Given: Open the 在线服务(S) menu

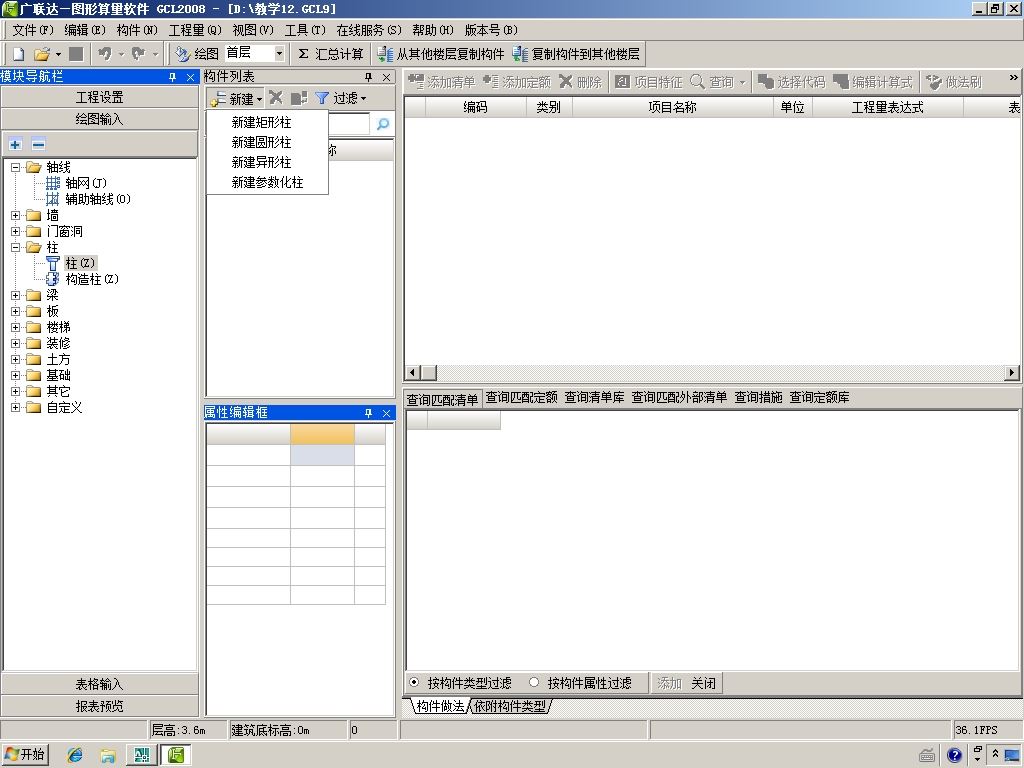Looking at the screenshot, I should (x=369, y=30).
